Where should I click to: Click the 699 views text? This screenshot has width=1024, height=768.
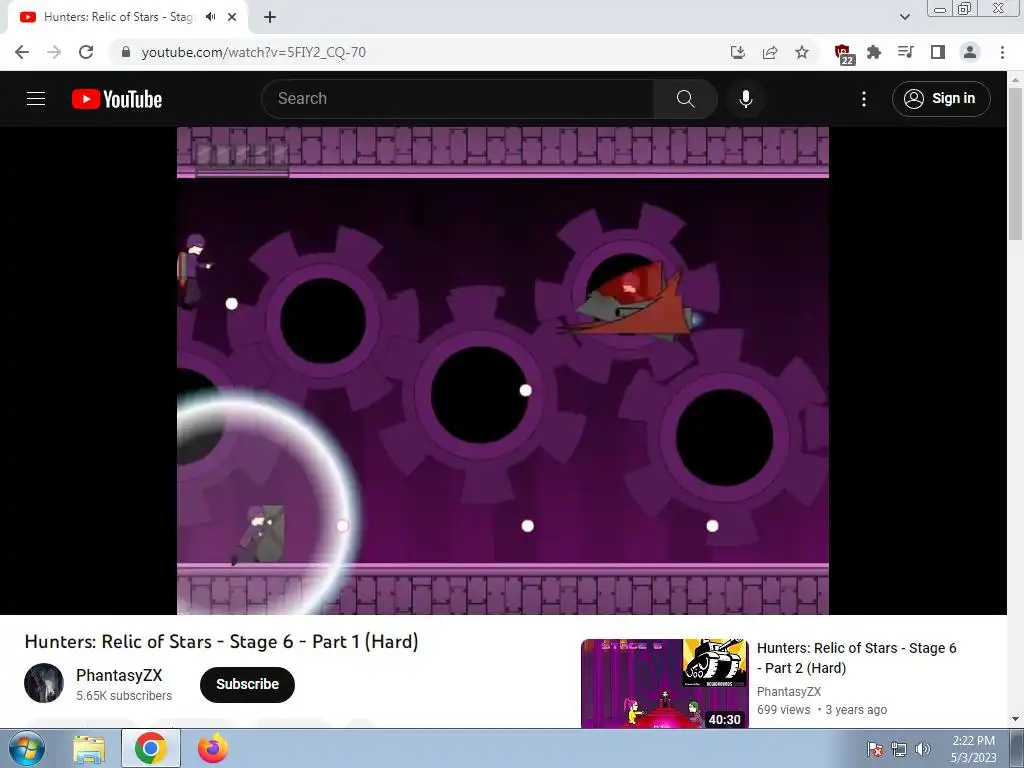click(784, 710)
